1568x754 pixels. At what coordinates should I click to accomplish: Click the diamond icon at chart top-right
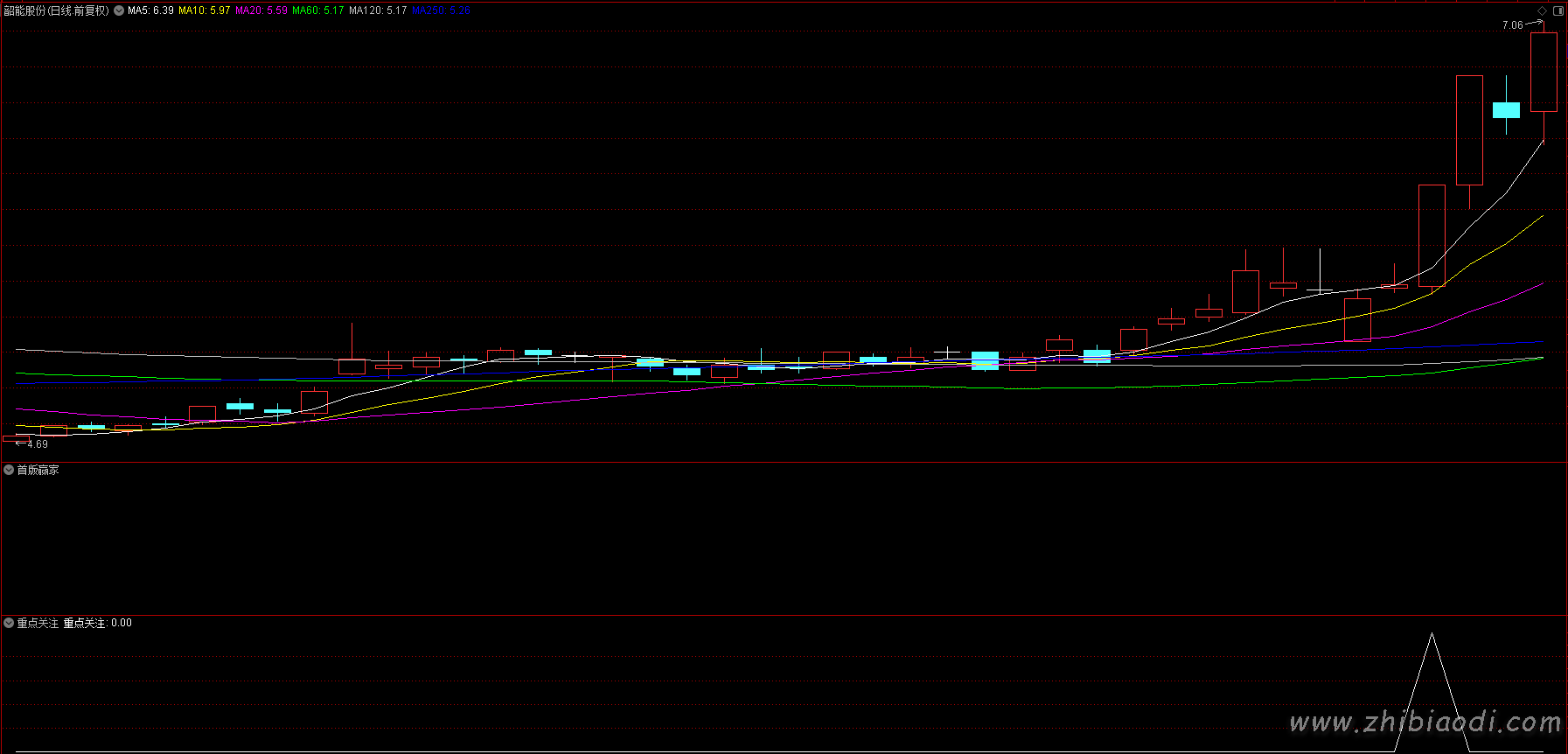[x=1542, y=10]
